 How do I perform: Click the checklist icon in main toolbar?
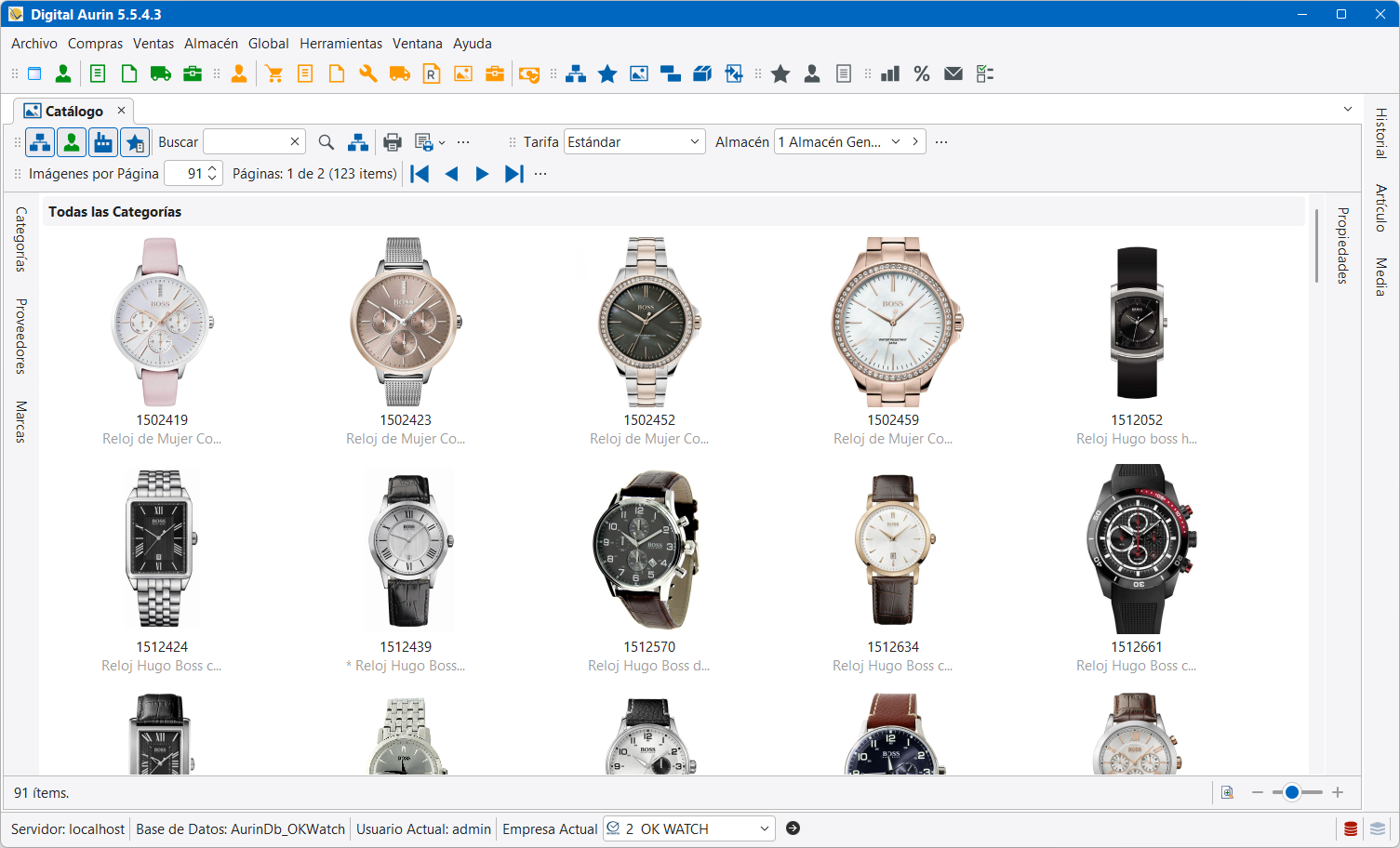[x=985, y=73]
